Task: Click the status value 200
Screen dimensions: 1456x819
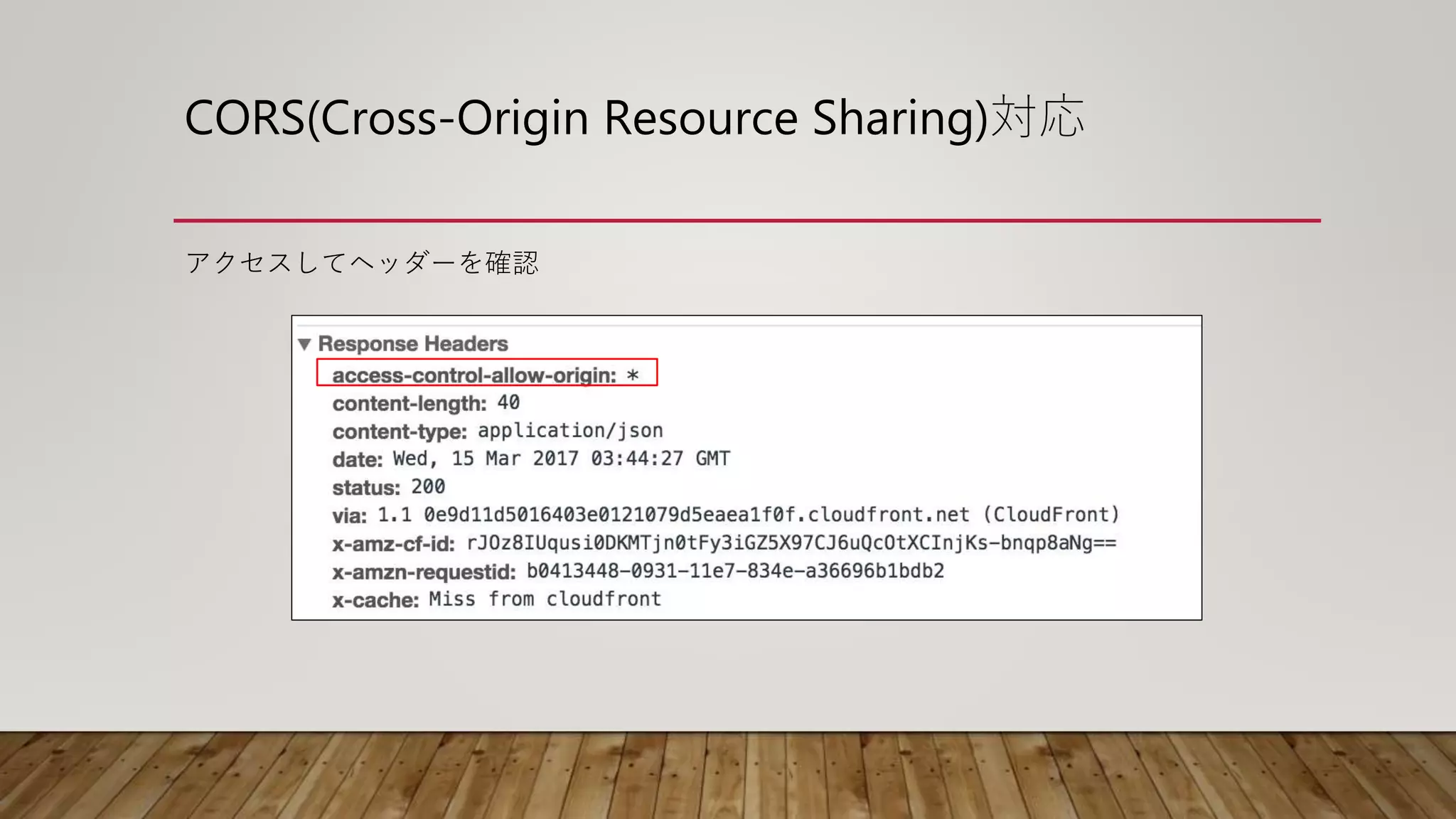Action: pyautogui.click(x=428, y=487)
